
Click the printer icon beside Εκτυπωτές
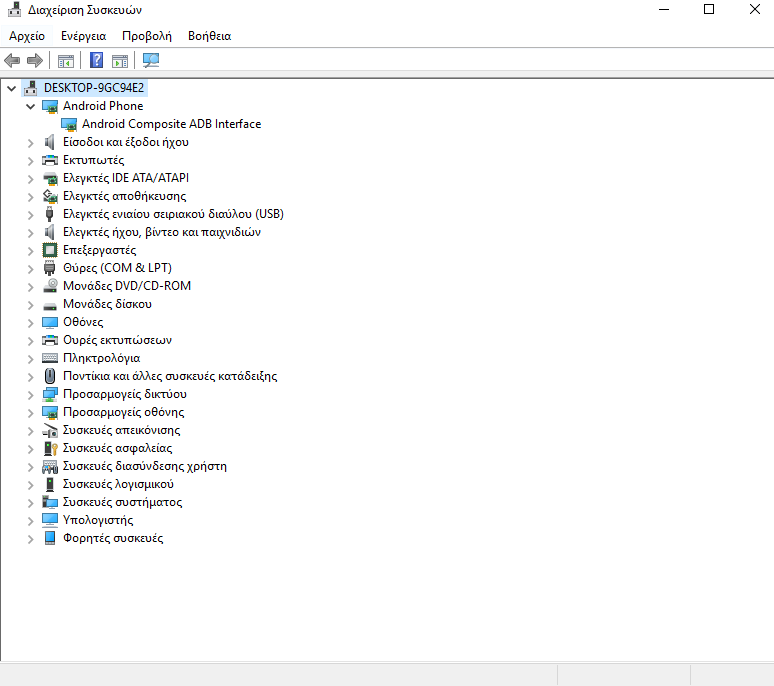point(50,160)
